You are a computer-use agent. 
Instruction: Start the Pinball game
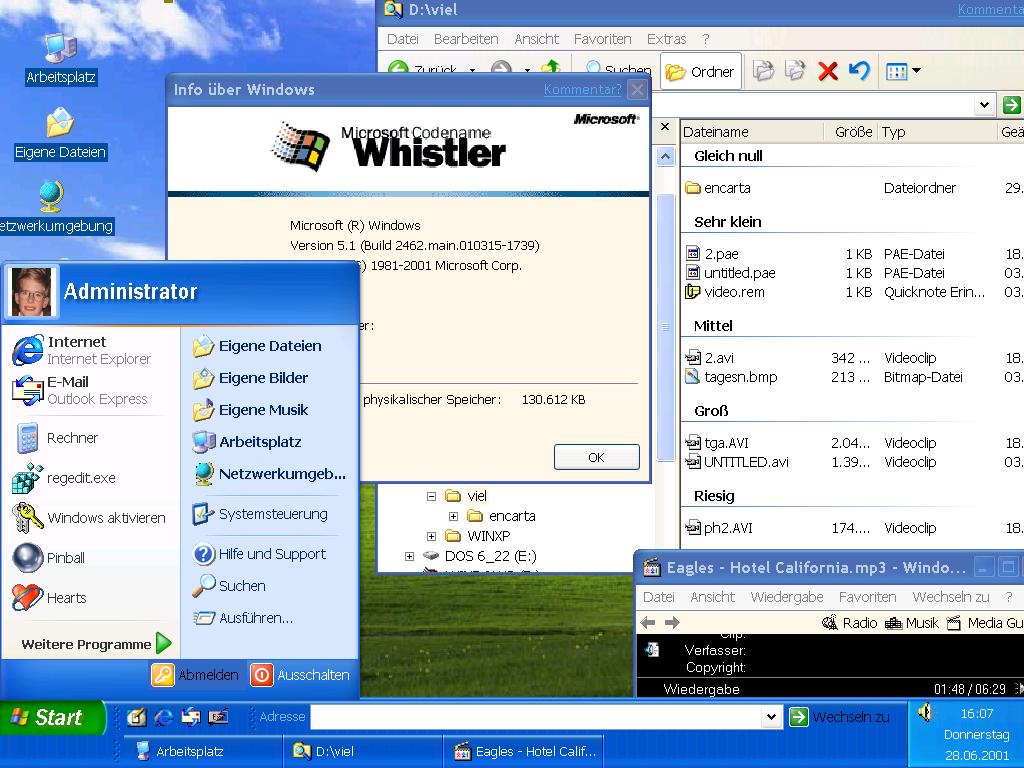49,558
